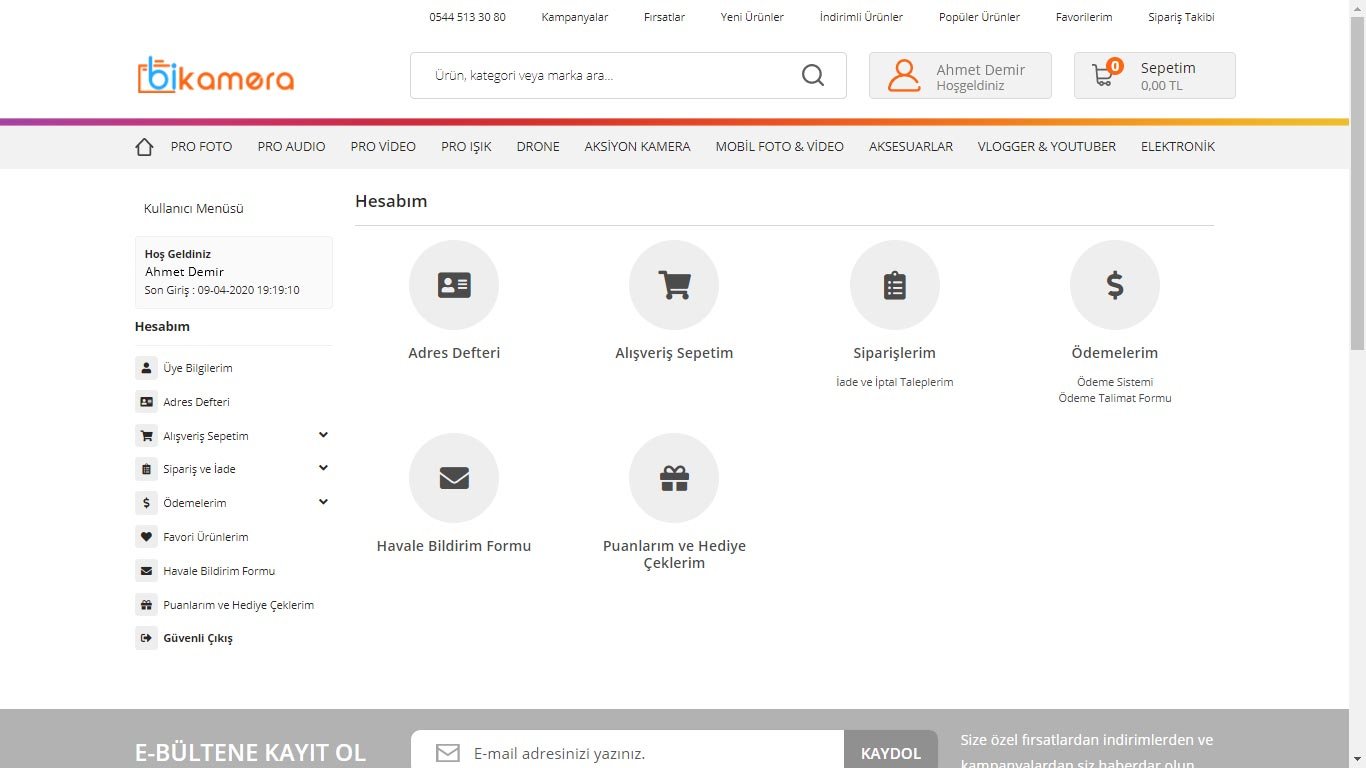Open the DRONE category menu

[x=538, y=147]
